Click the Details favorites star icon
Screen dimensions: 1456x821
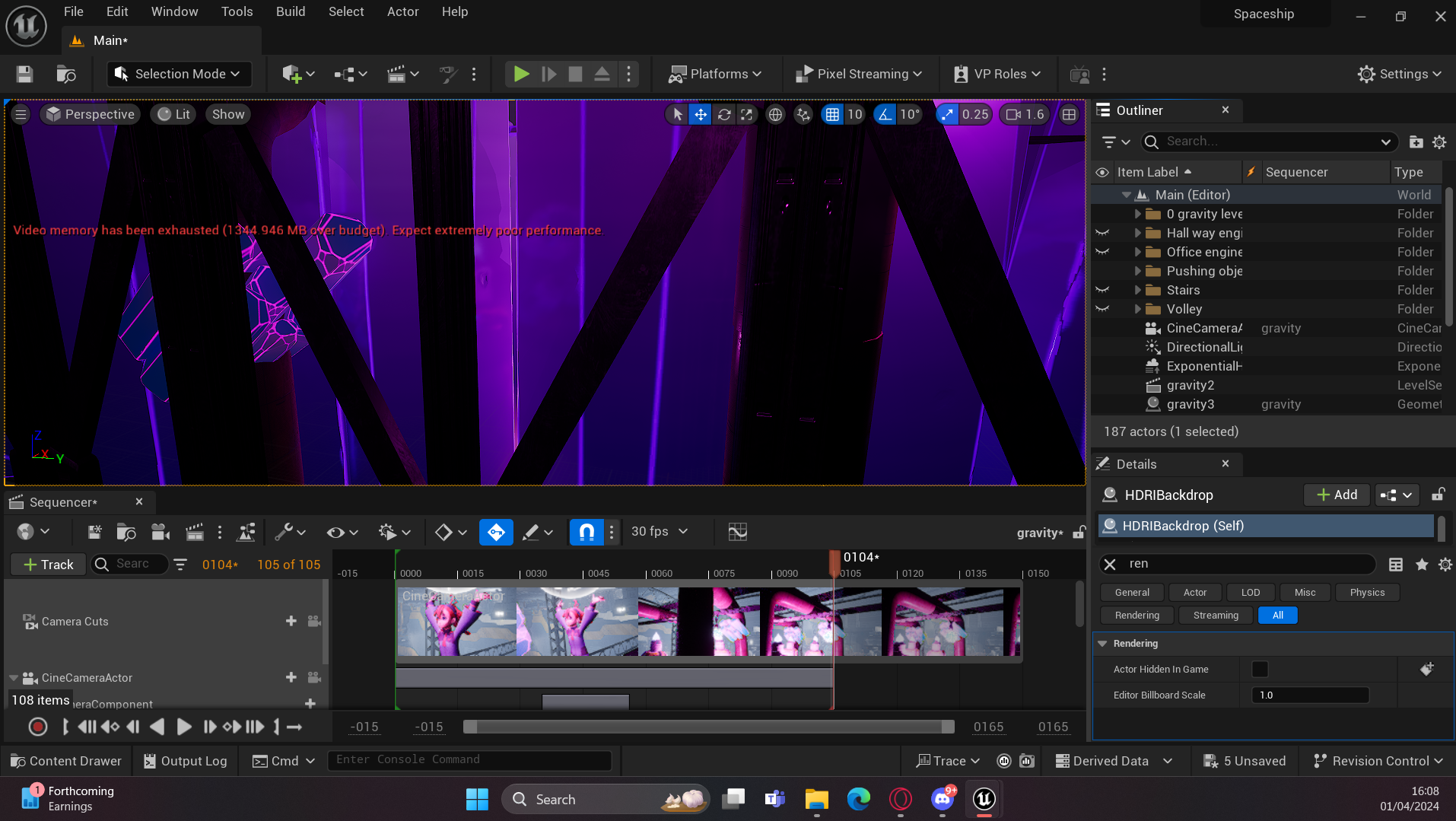(x=1422, y=564)
